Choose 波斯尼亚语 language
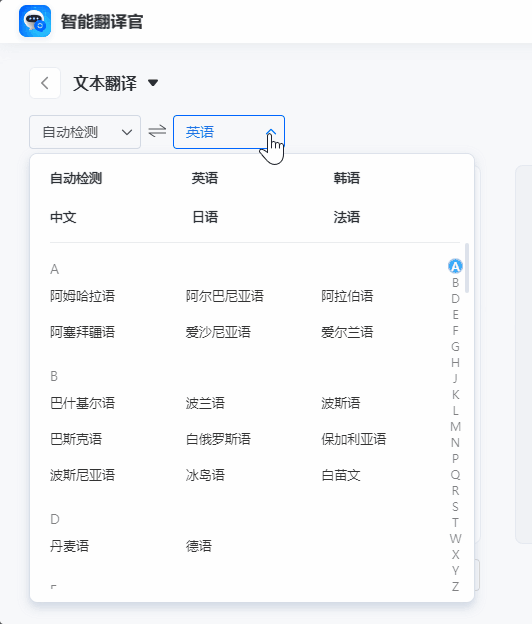The height and width of the screenshot is (624, 532). point(82,475)
